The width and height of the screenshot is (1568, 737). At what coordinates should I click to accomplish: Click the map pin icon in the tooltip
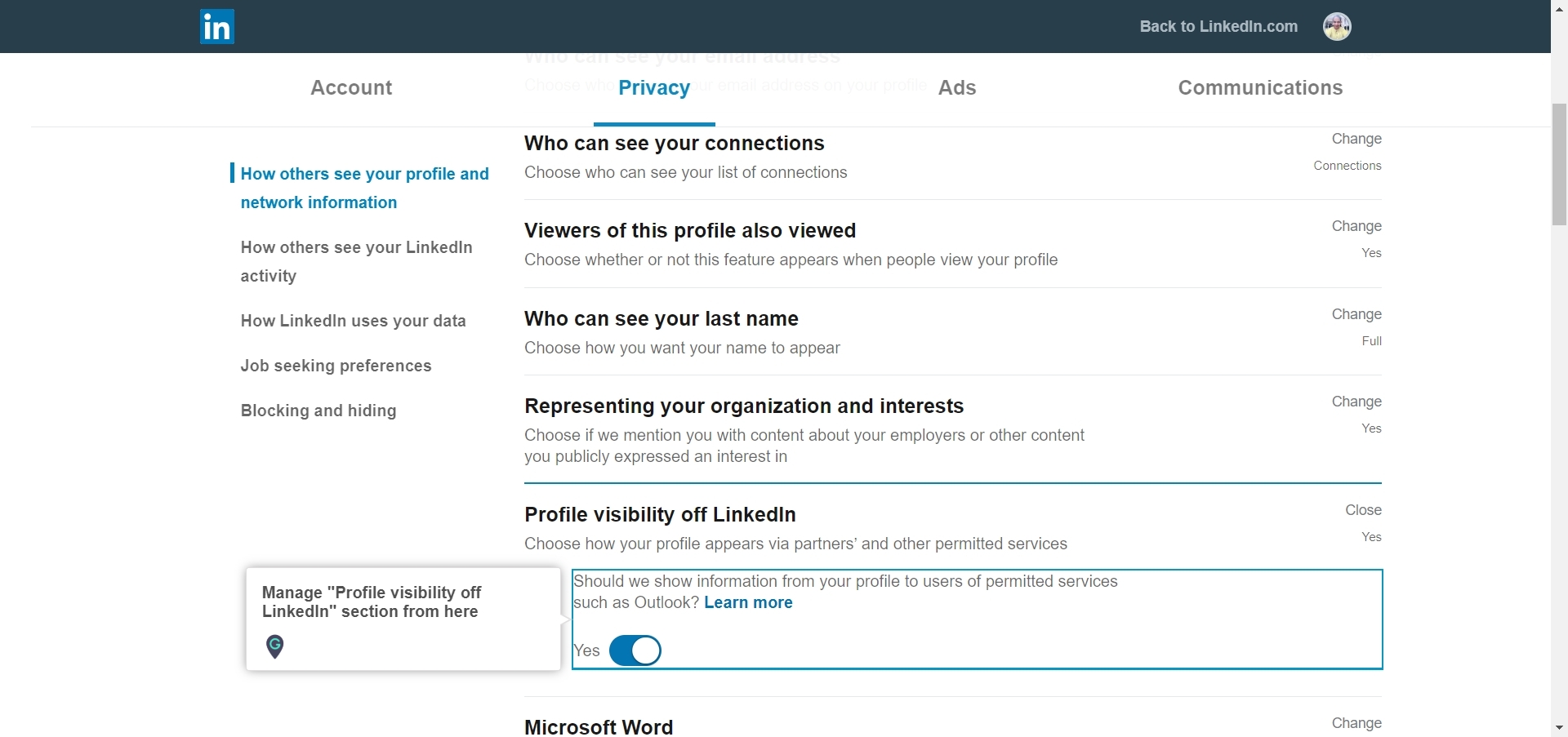pyautogui.click(x=274, y=646)
